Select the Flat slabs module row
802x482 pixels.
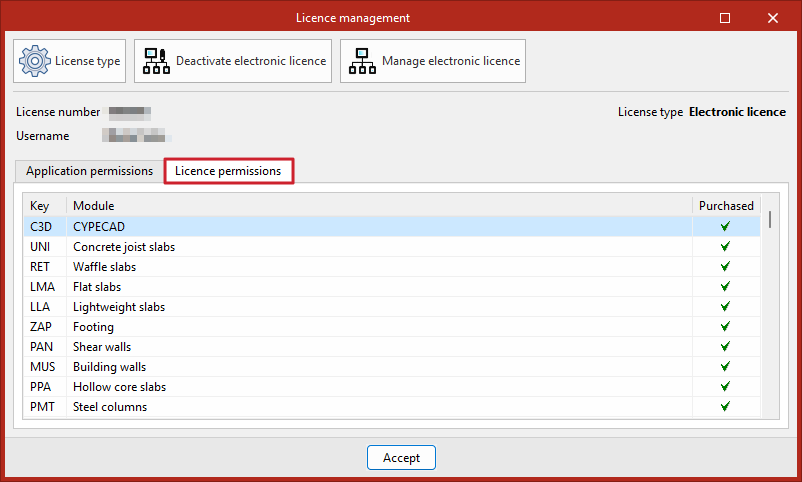392,287
